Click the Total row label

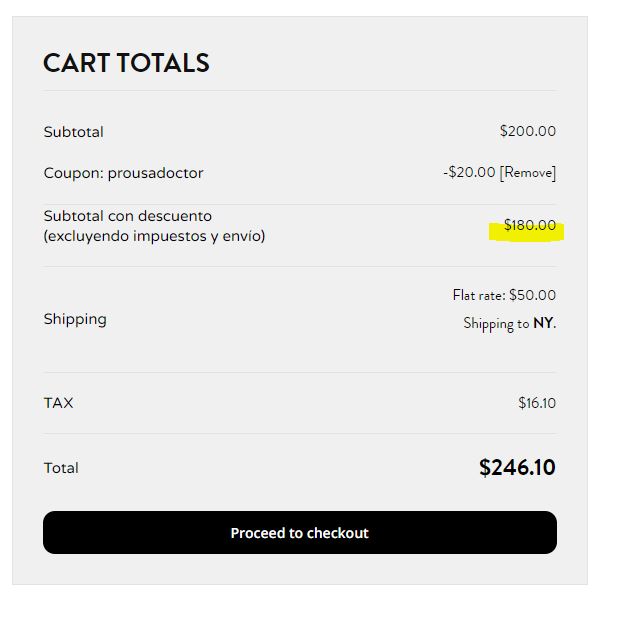pyautogui.click(x=61, y=468)
